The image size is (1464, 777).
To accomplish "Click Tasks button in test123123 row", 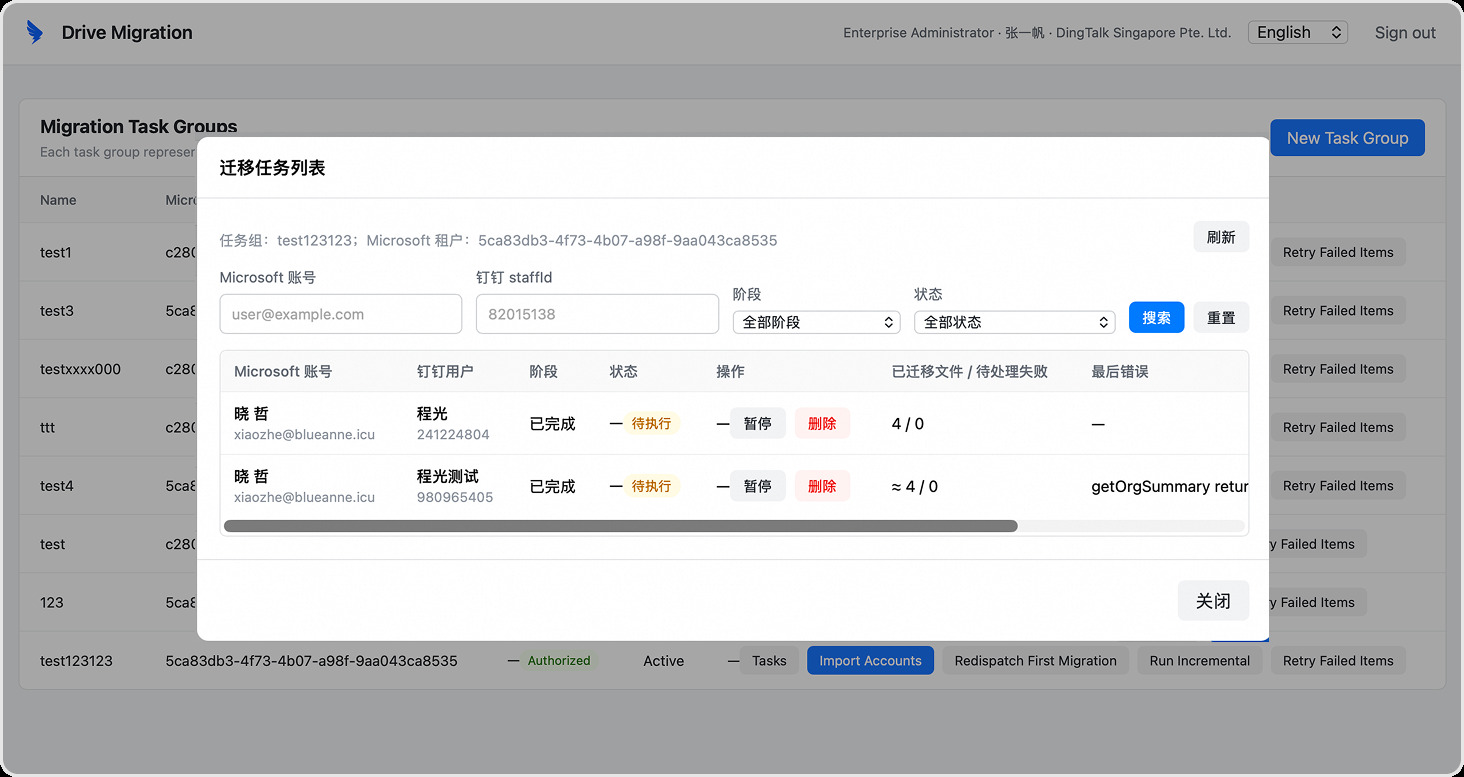I will coord(769,661).
